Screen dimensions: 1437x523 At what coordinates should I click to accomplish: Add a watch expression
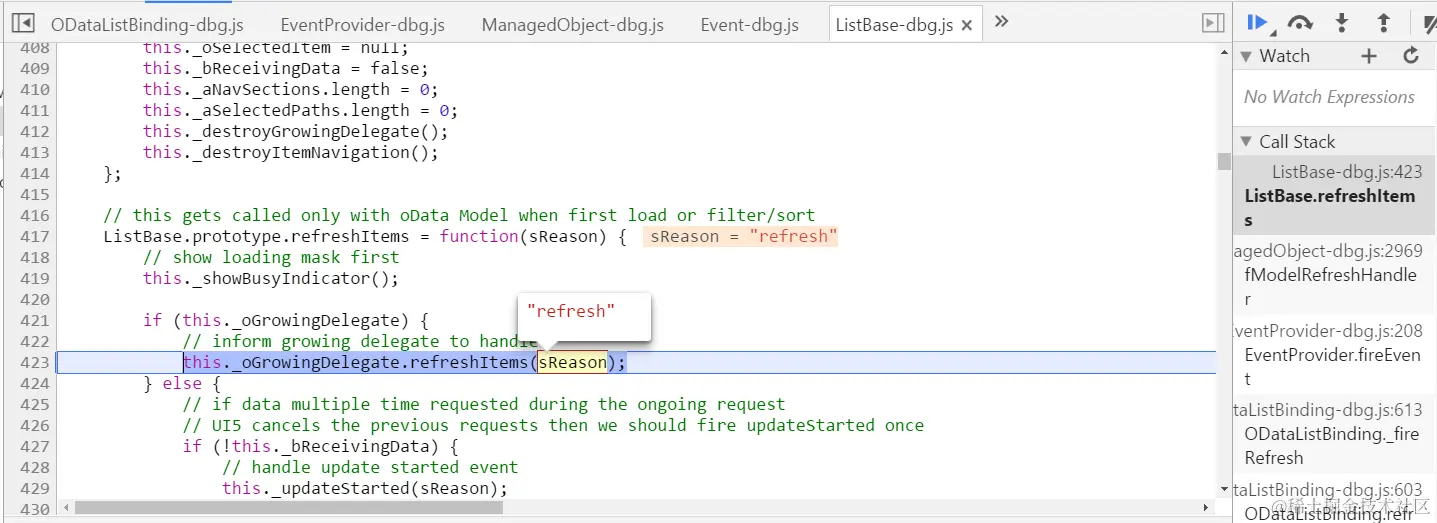[x=1369, y=56]
